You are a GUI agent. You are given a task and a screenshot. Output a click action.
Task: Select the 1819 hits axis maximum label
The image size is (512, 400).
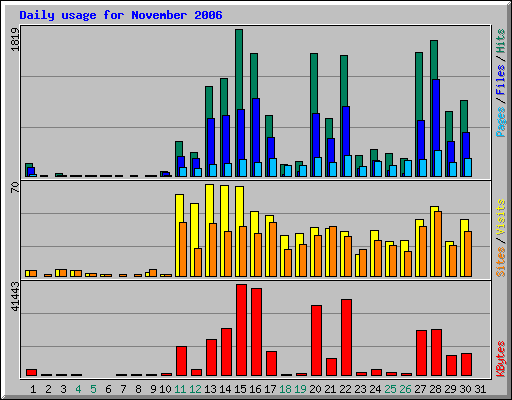(x=16, y=39)
